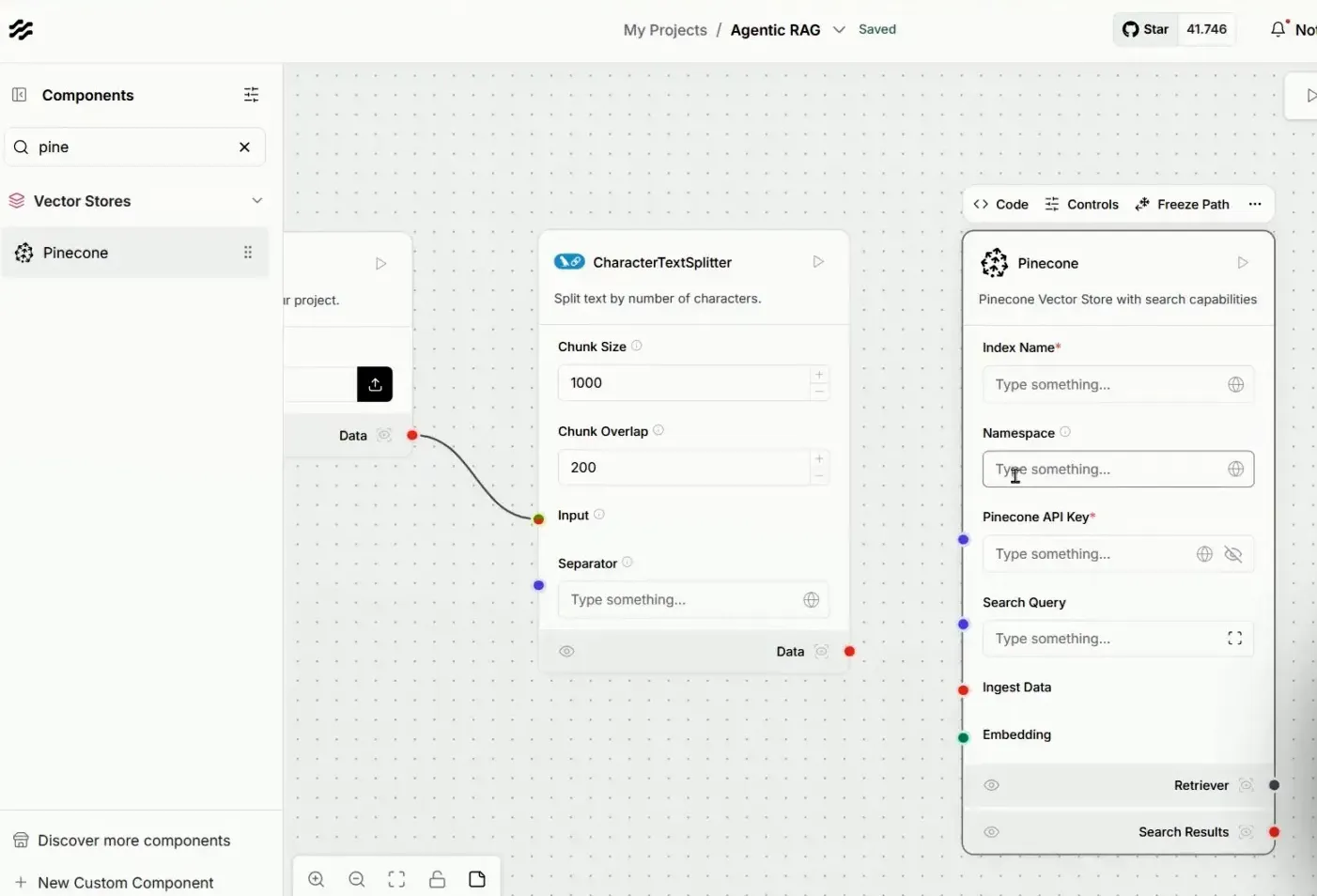Click the upload file button
Image resolution: width=1317 pixels, height=896 pixels.
click(375, 384)
